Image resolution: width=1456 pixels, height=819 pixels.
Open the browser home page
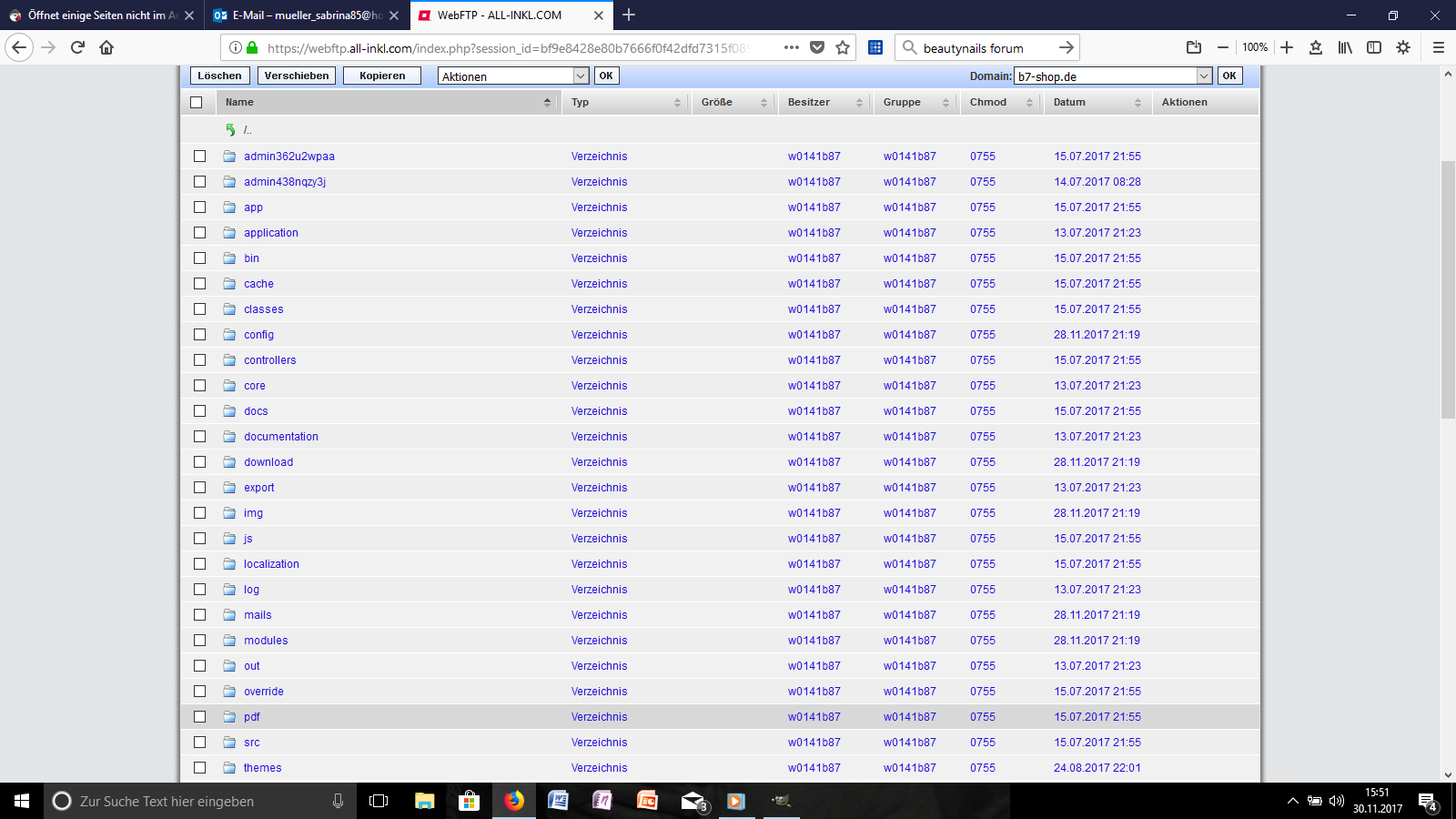(x=106, y=47)
